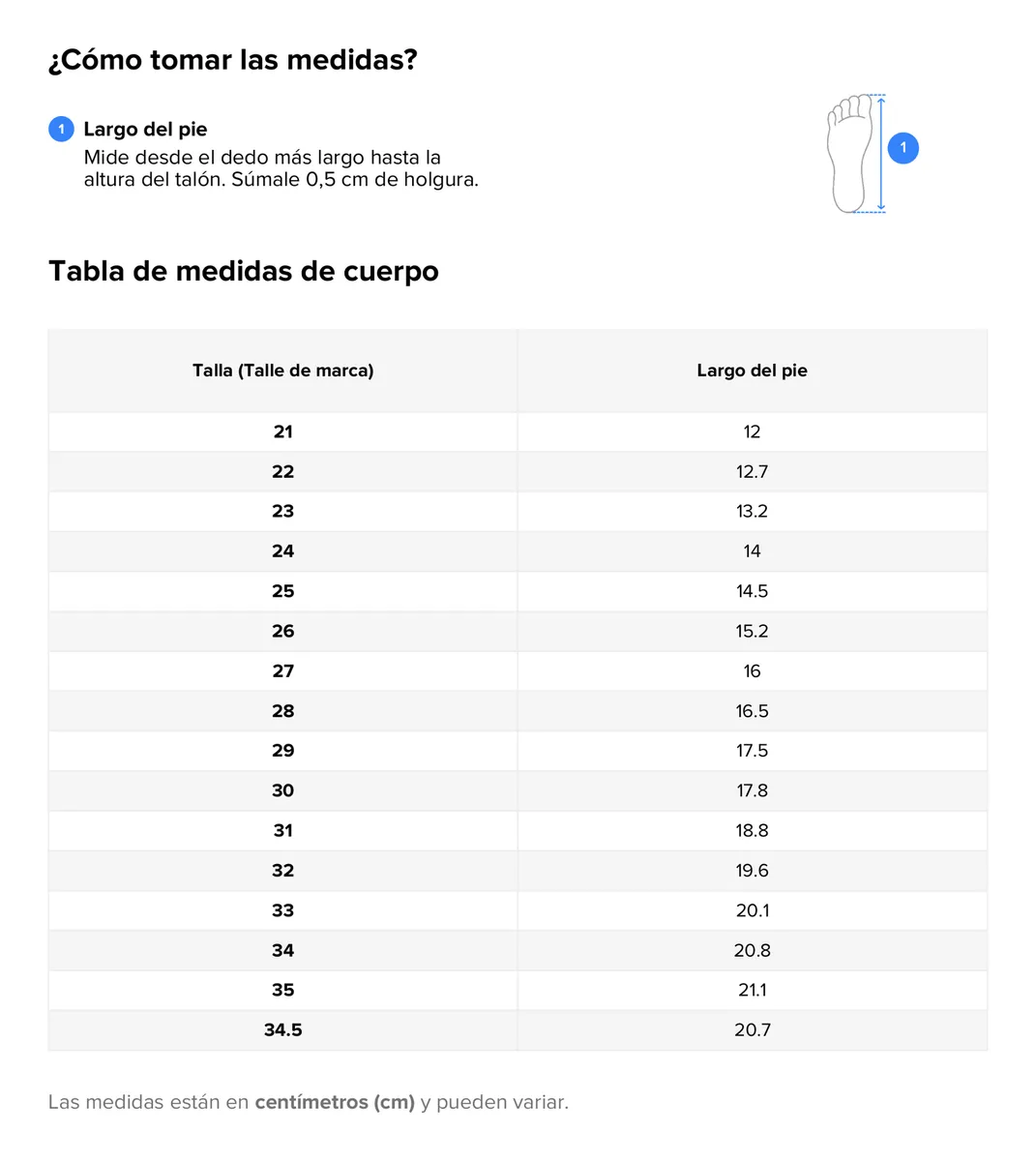Select the Talla (Talle de marca) column header
The height and width of the screenshot is (1161, 1036).
click(283, 371)
